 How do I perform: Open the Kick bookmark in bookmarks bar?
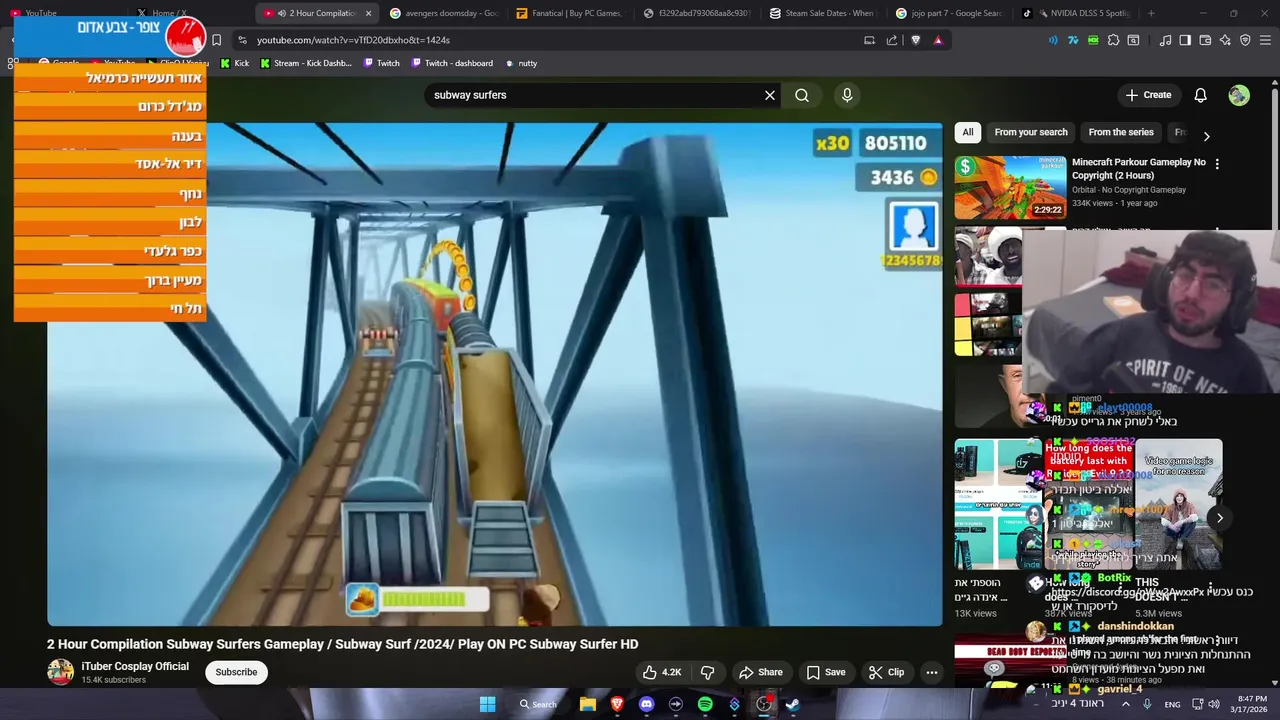point(235,63)
